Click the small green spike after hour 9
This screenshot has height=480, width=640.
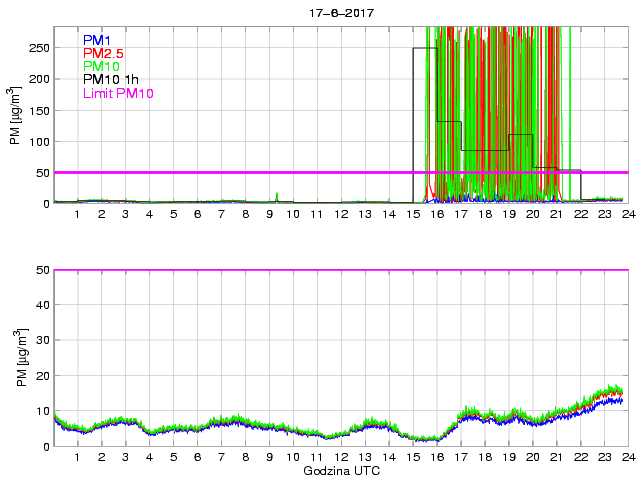point(277,195)
